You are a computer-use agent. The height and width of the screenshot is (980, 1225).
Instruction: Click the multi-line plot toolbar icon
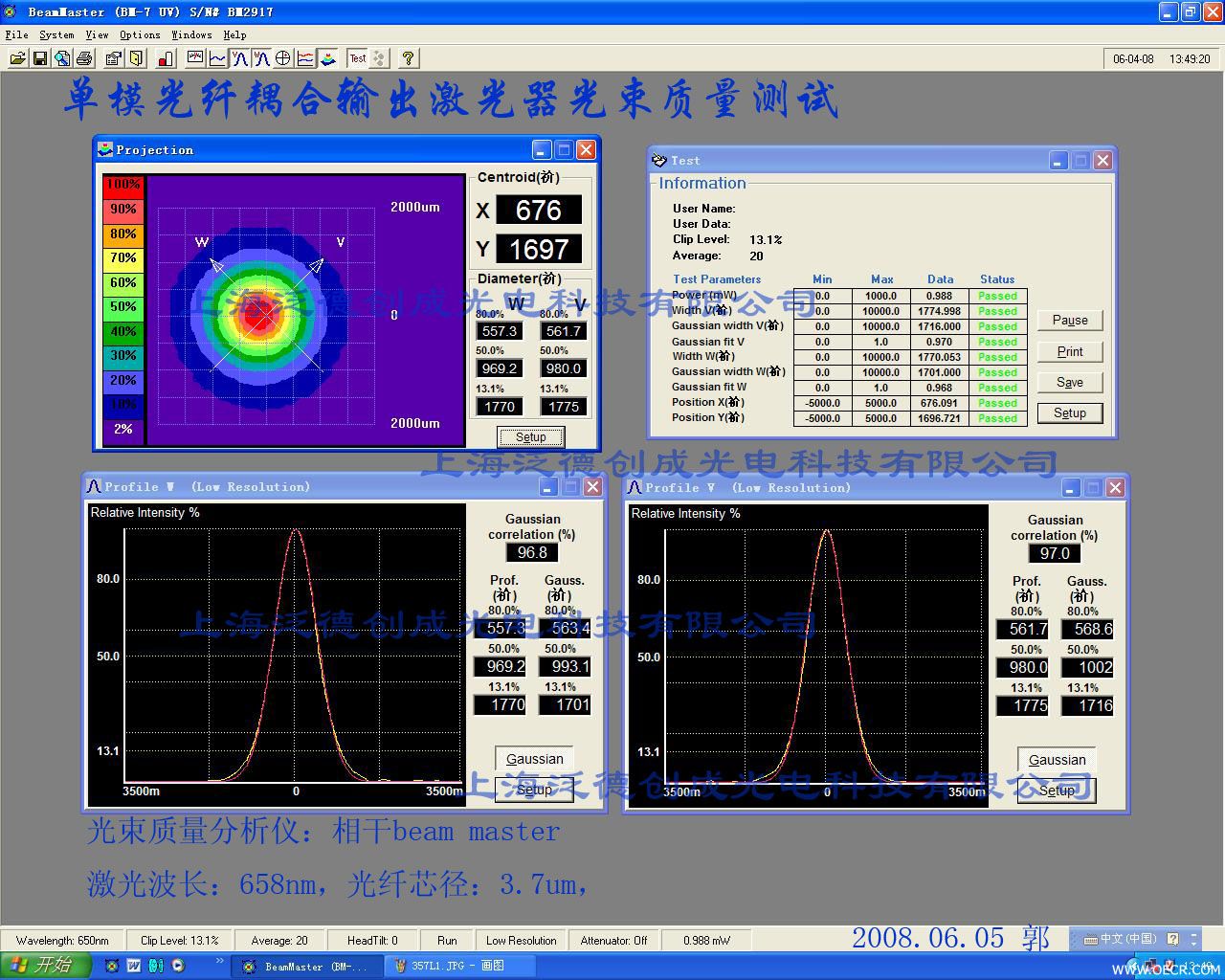[305, 58]
